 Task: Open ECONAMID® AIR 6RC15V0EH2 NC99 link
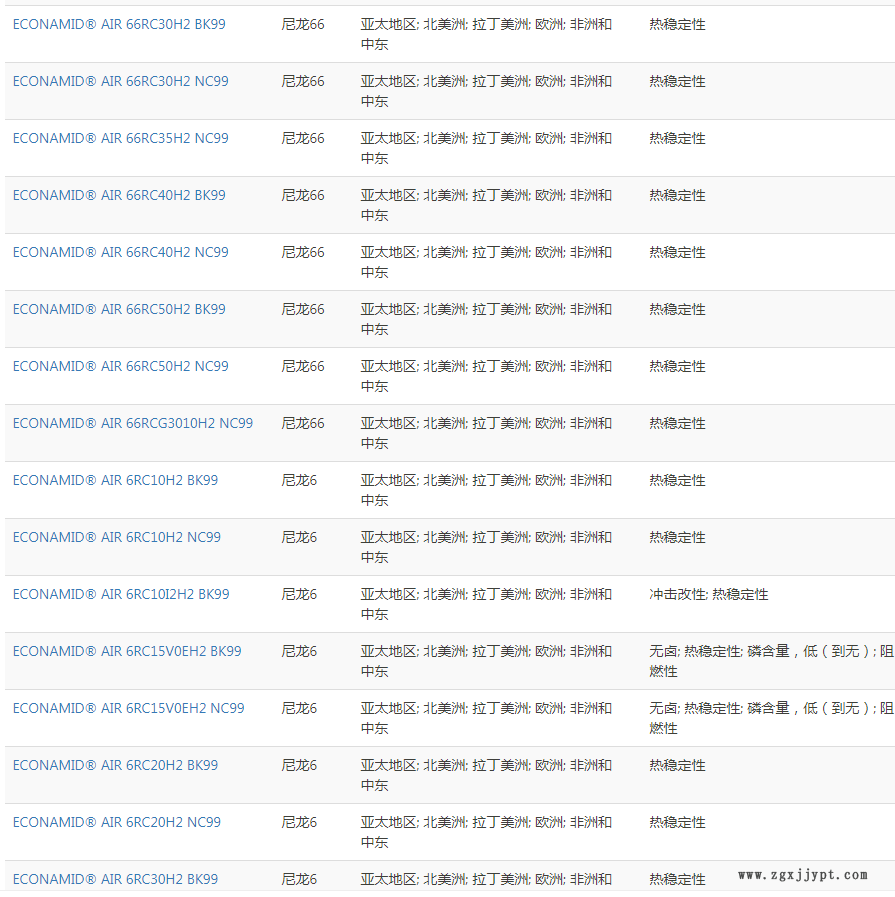pyautogui.click(x=129, y=708)
